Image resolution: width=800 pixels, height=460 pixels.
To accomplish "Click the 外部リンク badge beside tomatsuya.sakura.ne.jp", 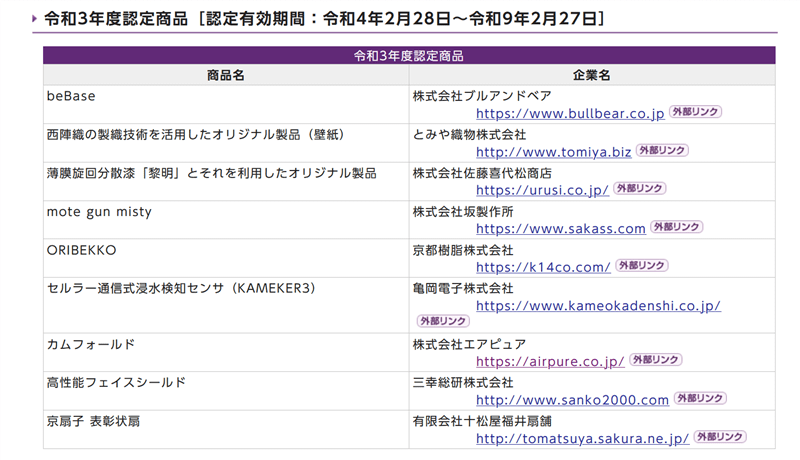I will coord(720,437).
